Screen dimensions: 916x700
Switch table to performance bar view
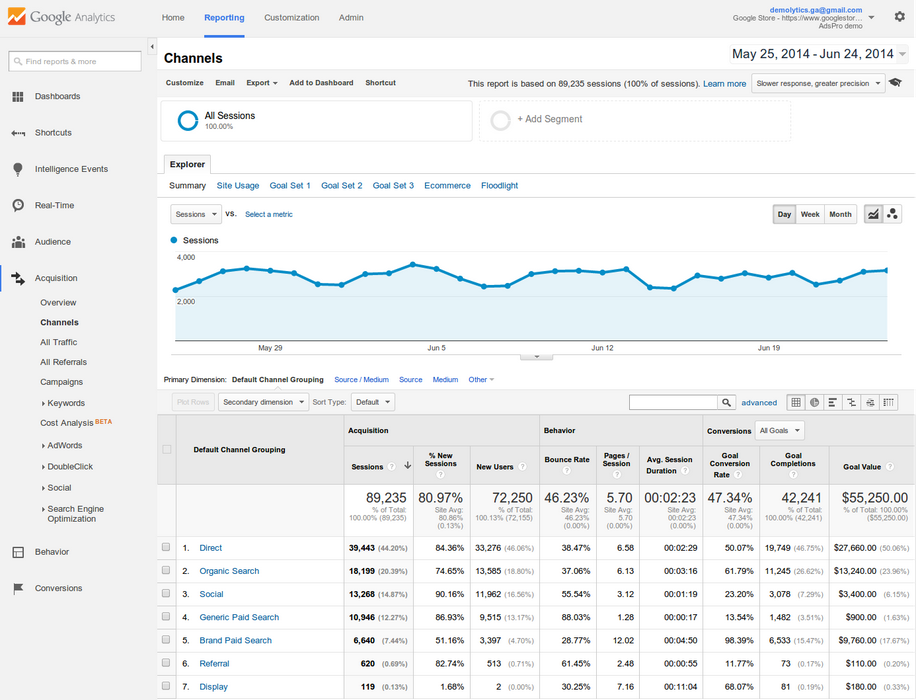(x=833, y=402)
